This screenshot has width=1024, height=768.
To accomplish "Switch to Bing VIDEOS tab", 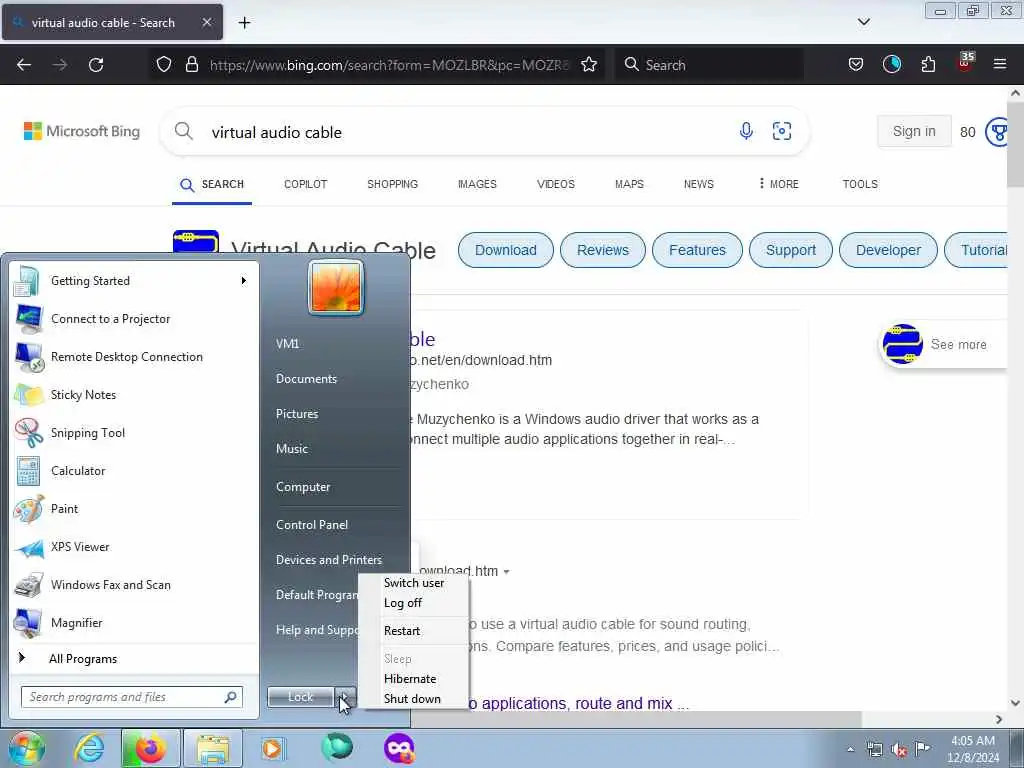I will (556, 184).
